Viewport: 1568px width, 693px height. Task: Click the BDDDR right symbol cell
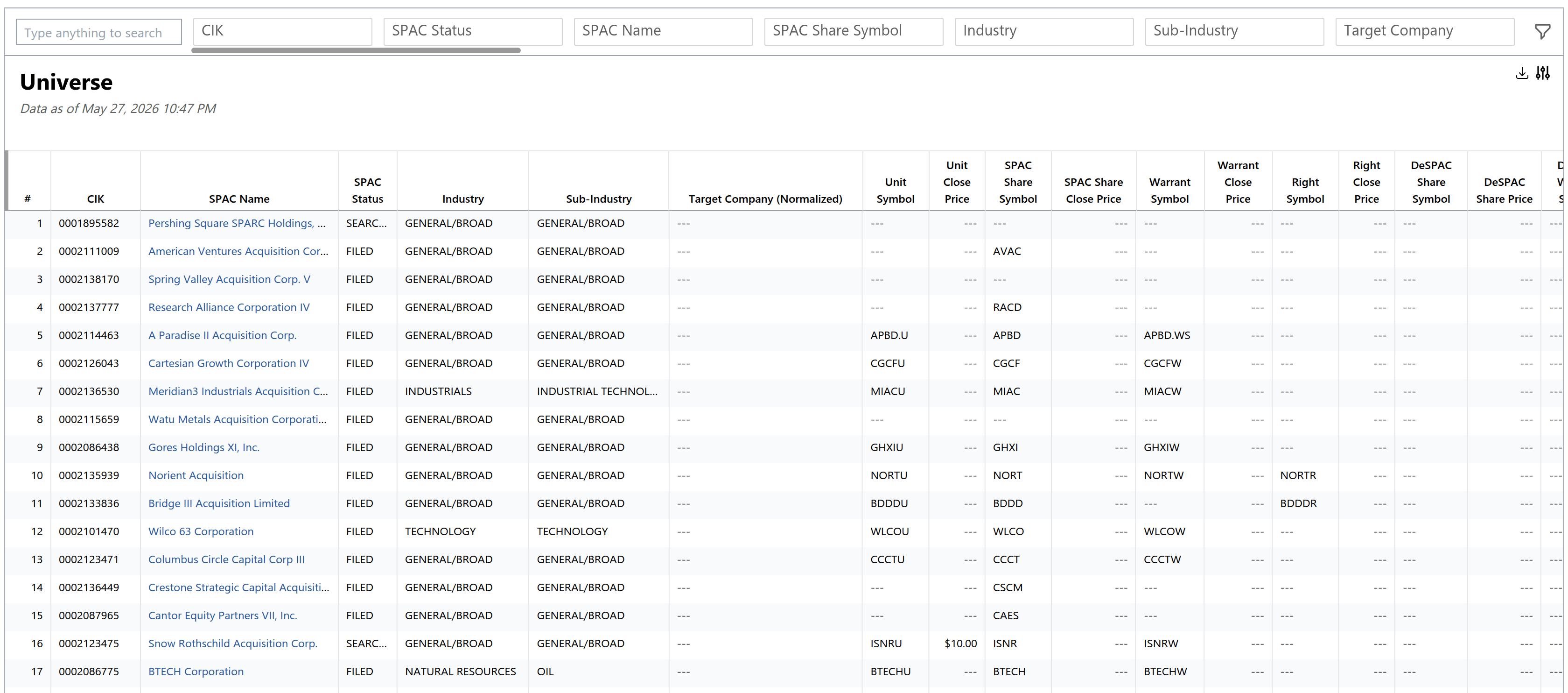1298,503
